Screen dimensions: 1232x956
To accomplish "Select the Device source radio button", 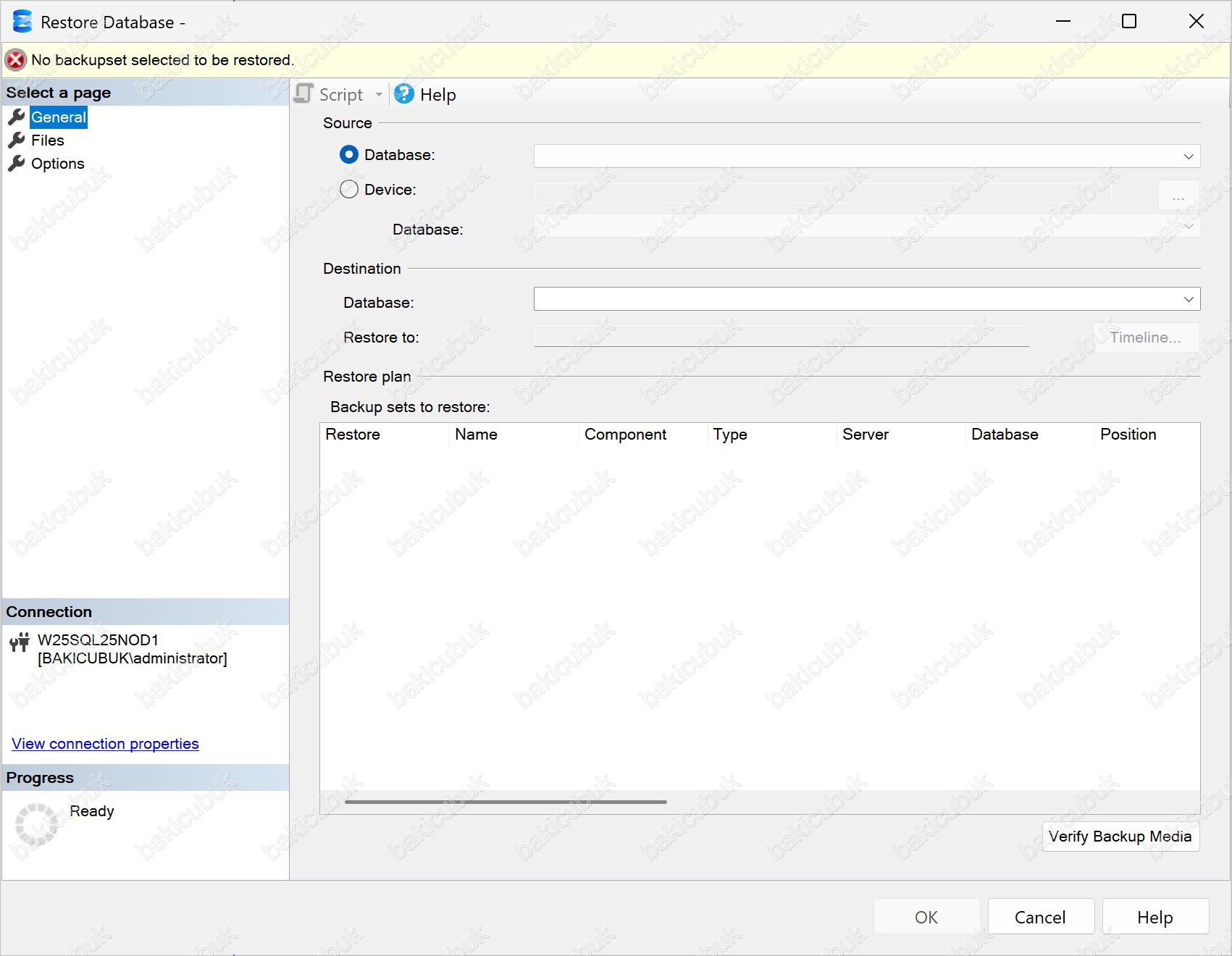I will pyautogui.click(x=349, y=190).
